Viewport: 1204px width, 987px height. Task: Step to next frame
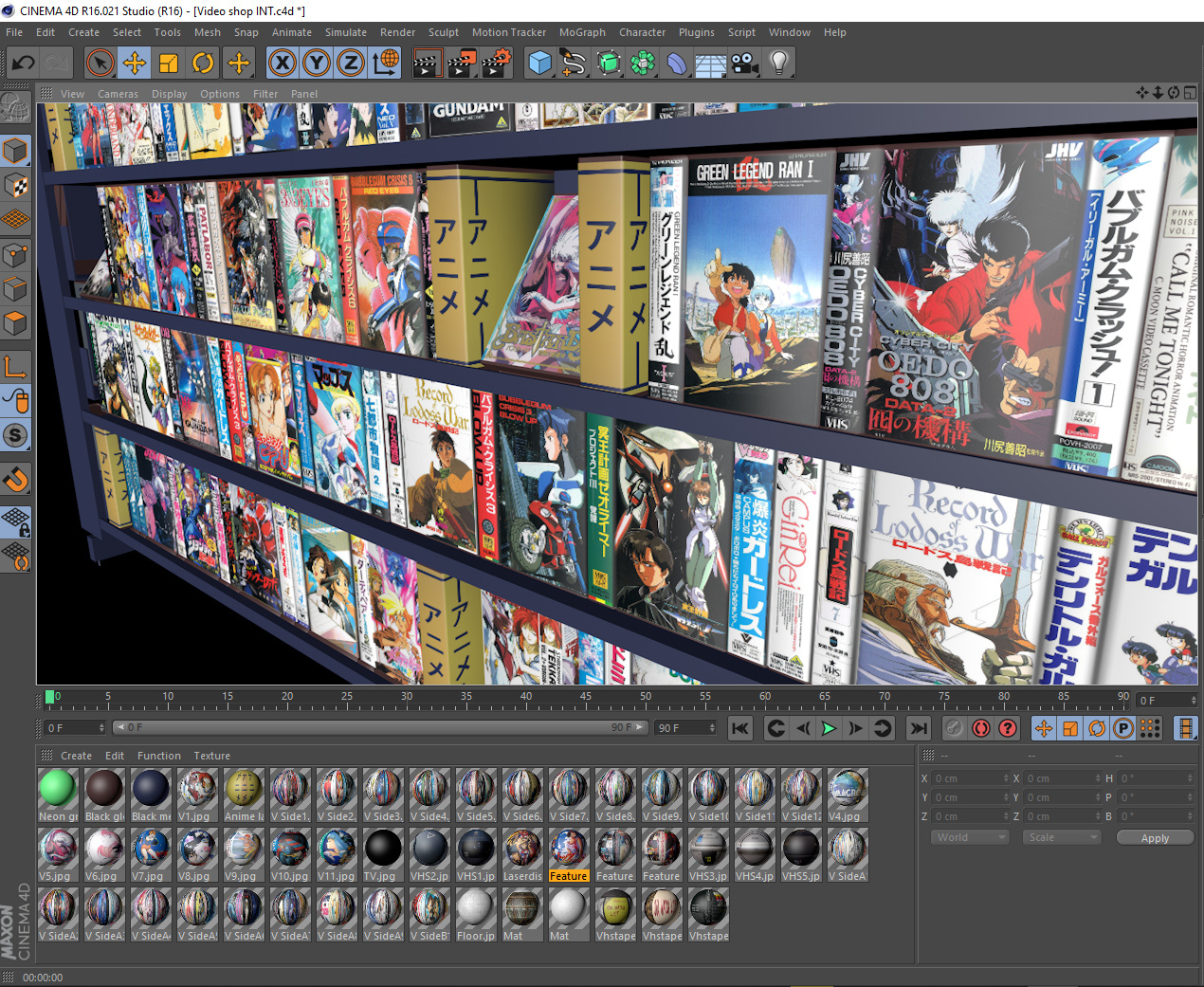[x=855, y=728]
